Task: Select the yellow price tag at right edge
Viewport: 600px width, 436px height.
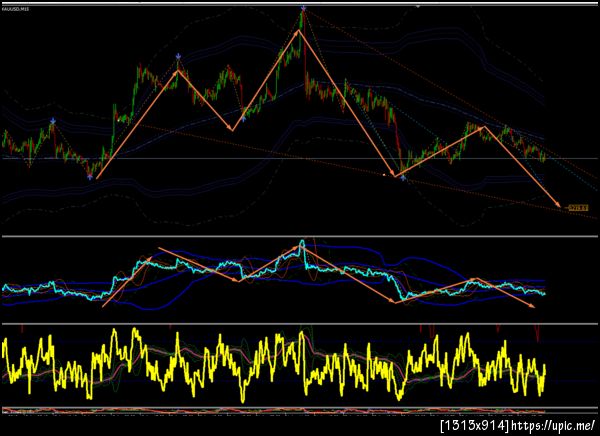Action: [578, 208]
